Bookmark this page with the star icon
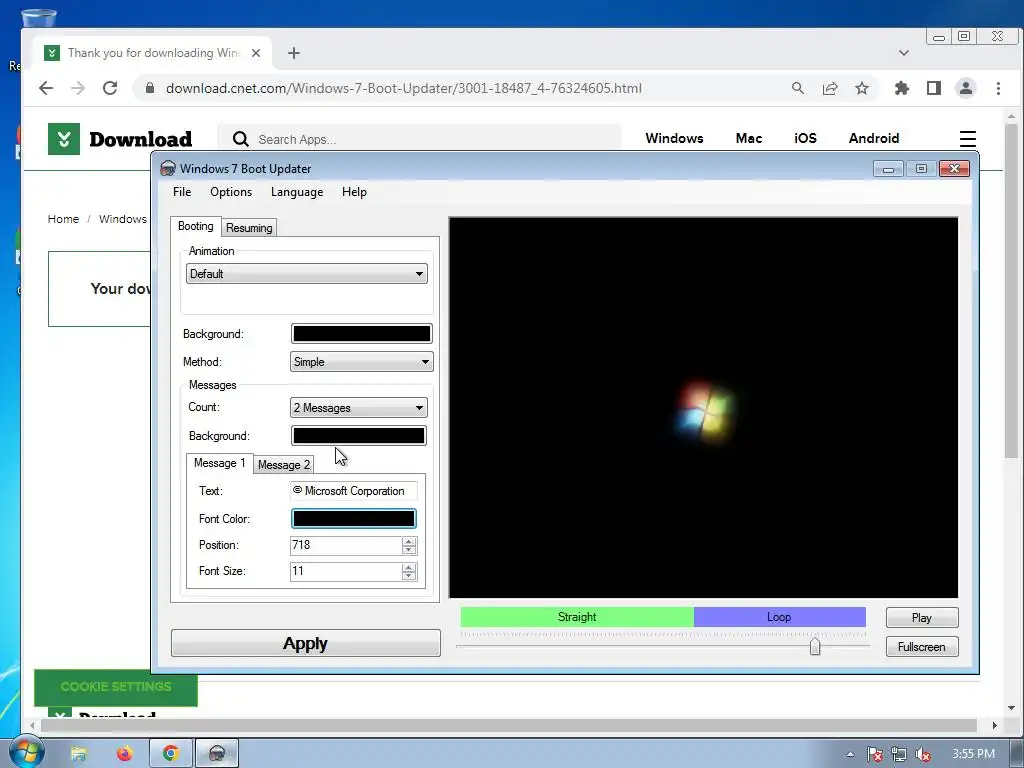 pyautogui.click(x=862, y=88)
